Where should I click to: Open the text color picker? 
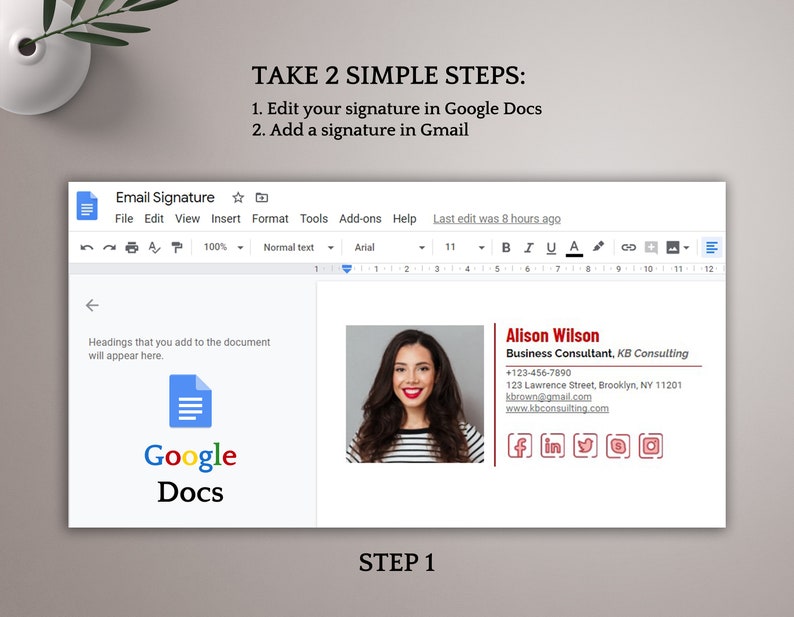tap(574, 248)
